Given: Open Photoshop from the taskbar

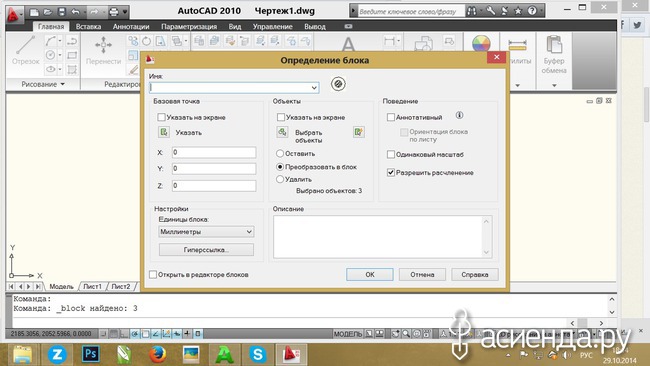Looking at the screenshot, I should tap(90, 355).
